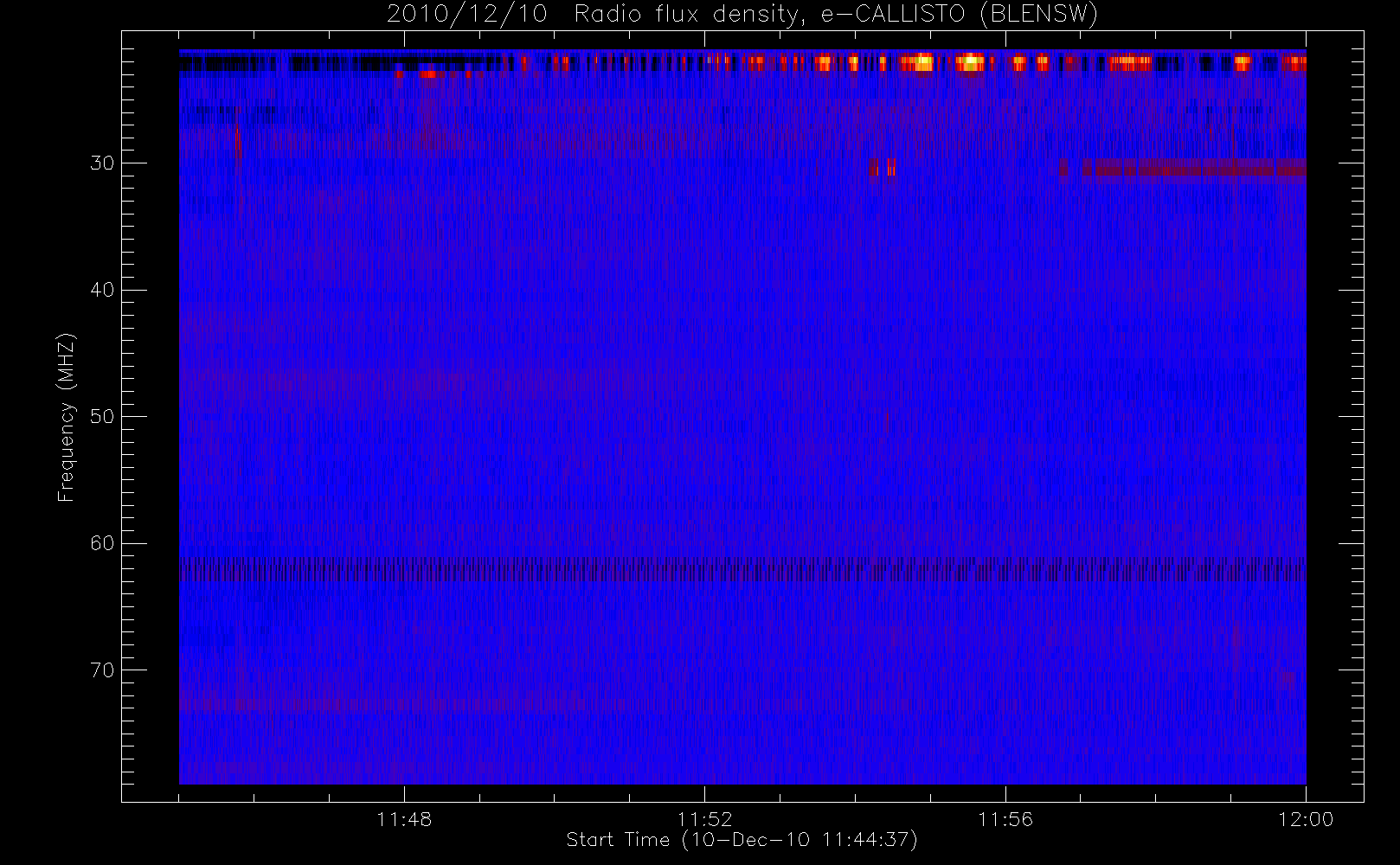Click the 50 MHz frequency tick label
1400x865 pixels.
coord(102,416)
